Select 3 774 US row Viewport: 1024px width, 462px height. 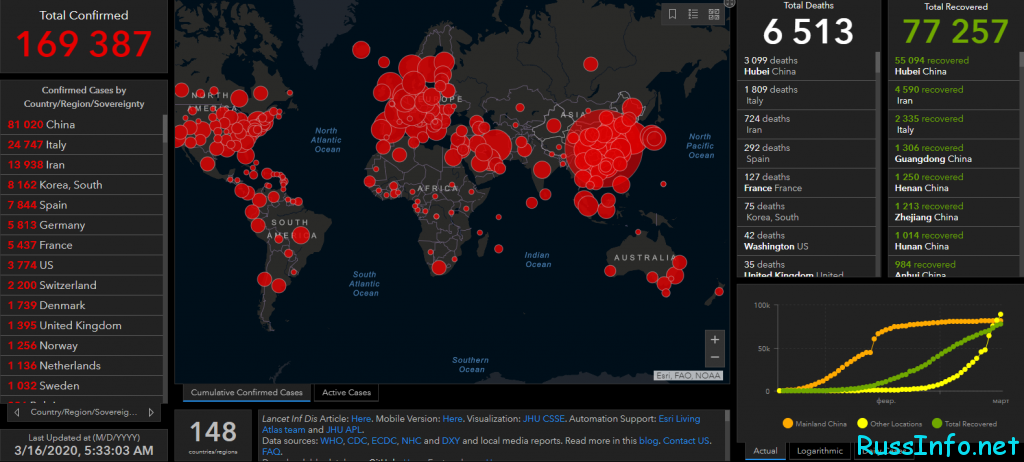pyautogui.click(x=82, y=265)
